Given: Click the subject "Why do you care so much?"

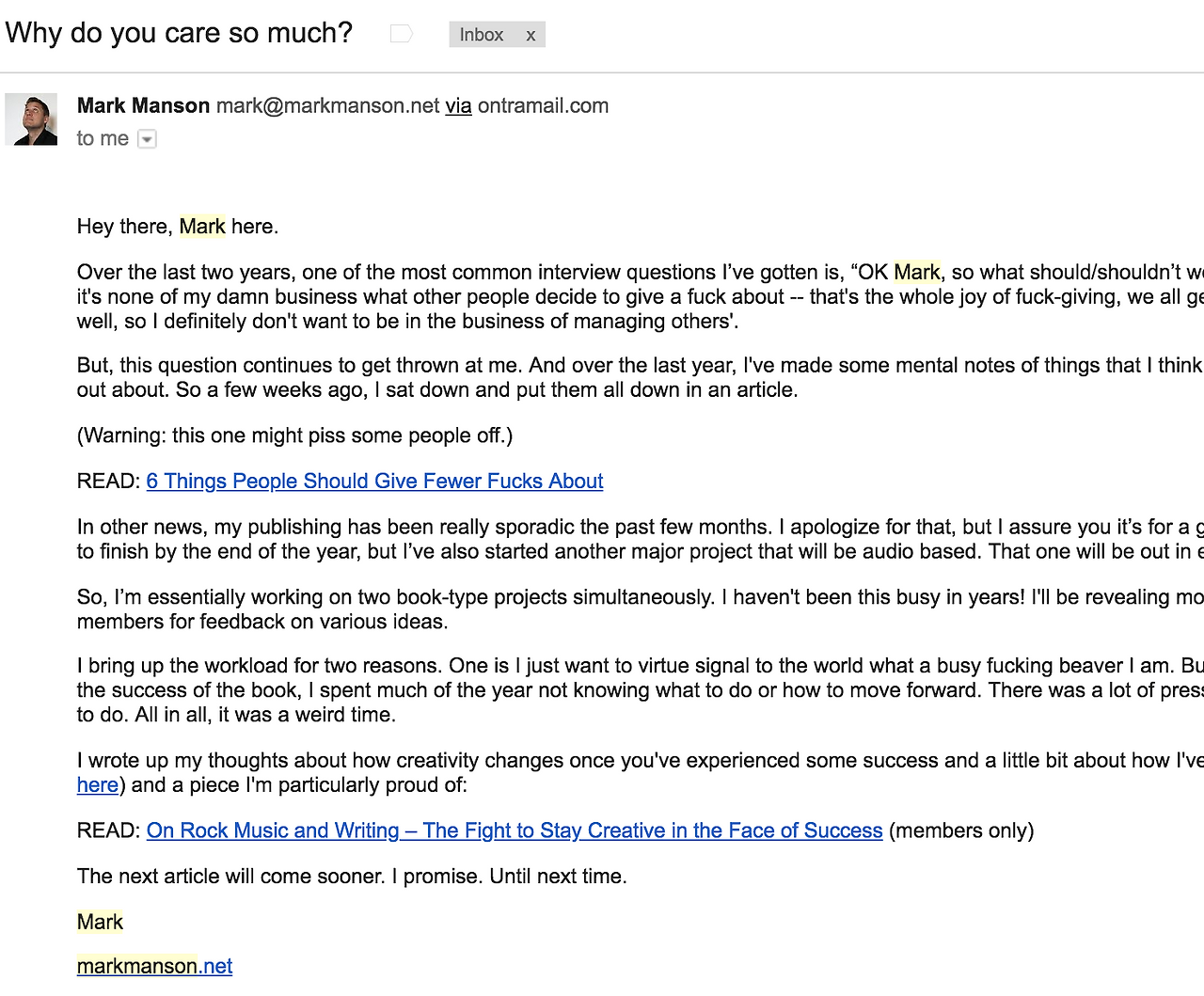Looking at the screenshot, I should 179,33.
